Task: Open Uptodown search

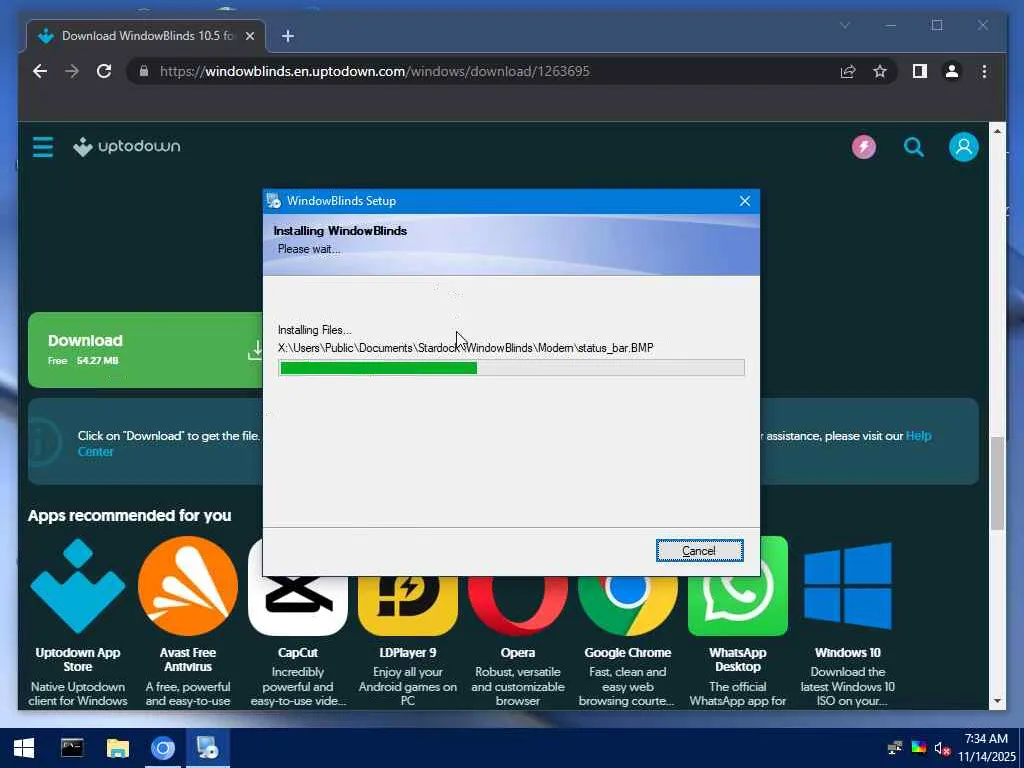Action: (914, 147)
